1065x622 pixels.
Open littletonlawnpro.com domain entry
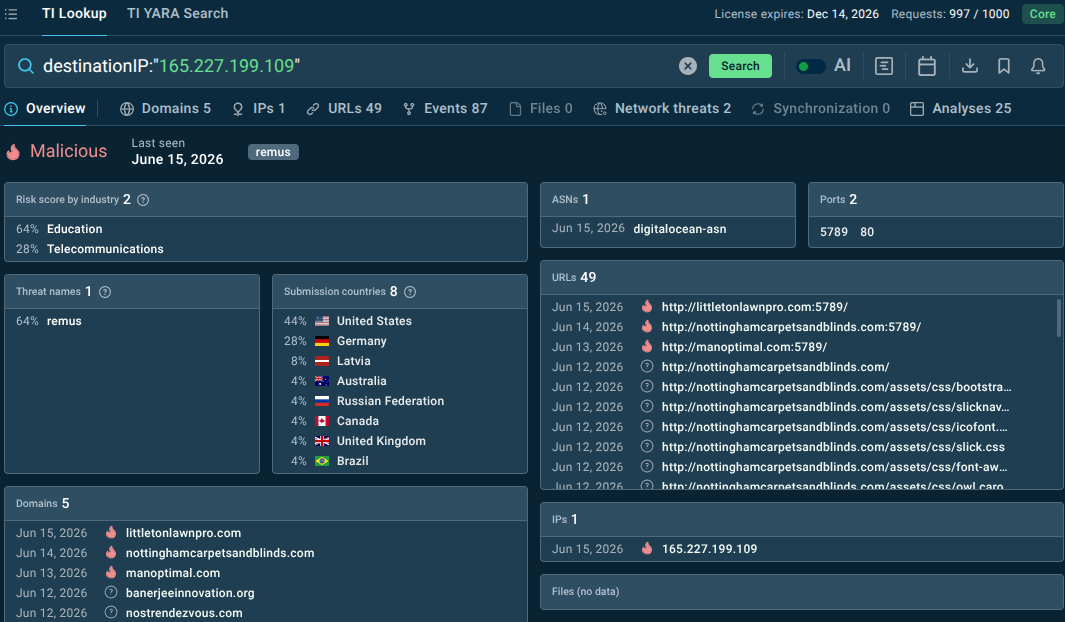(x=183, y=533)
